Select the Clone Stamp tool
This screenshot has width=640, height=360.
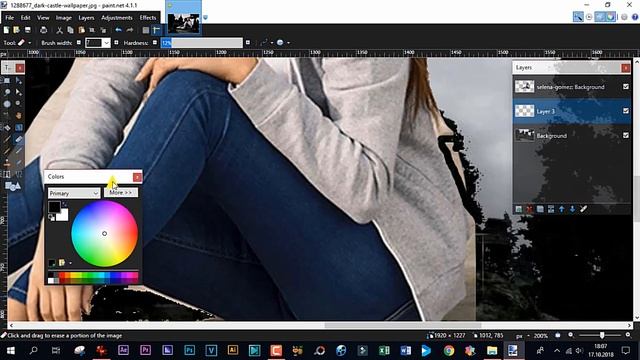pos(7,163)
